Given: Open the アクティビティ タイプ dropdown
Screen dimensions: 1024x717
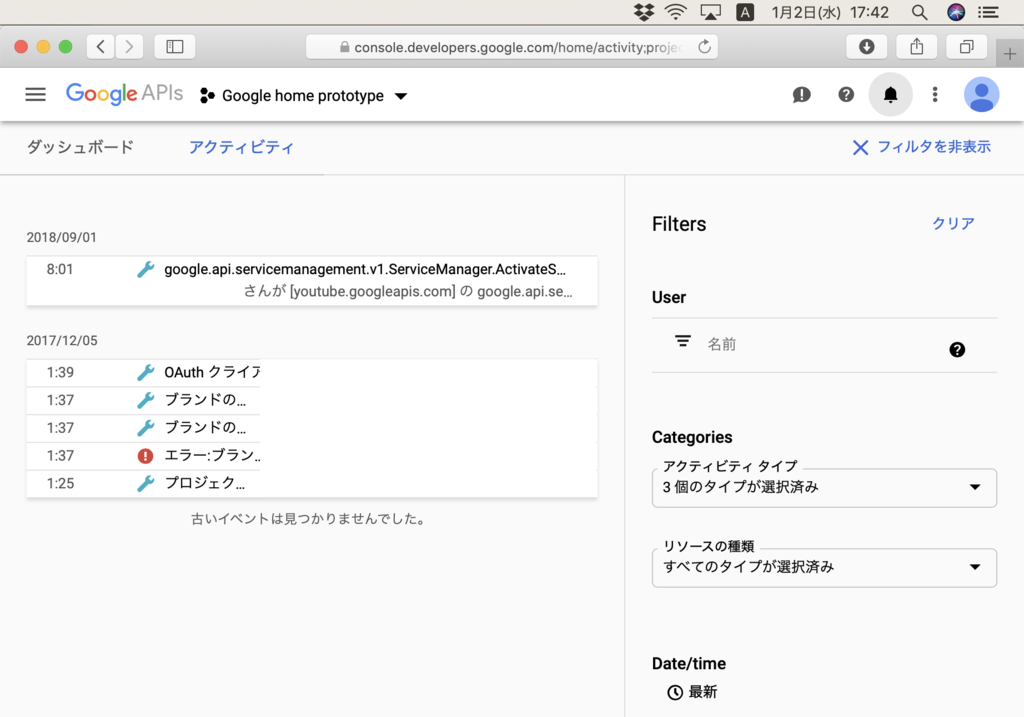Looking at the screenshot, I should point(823,488).
